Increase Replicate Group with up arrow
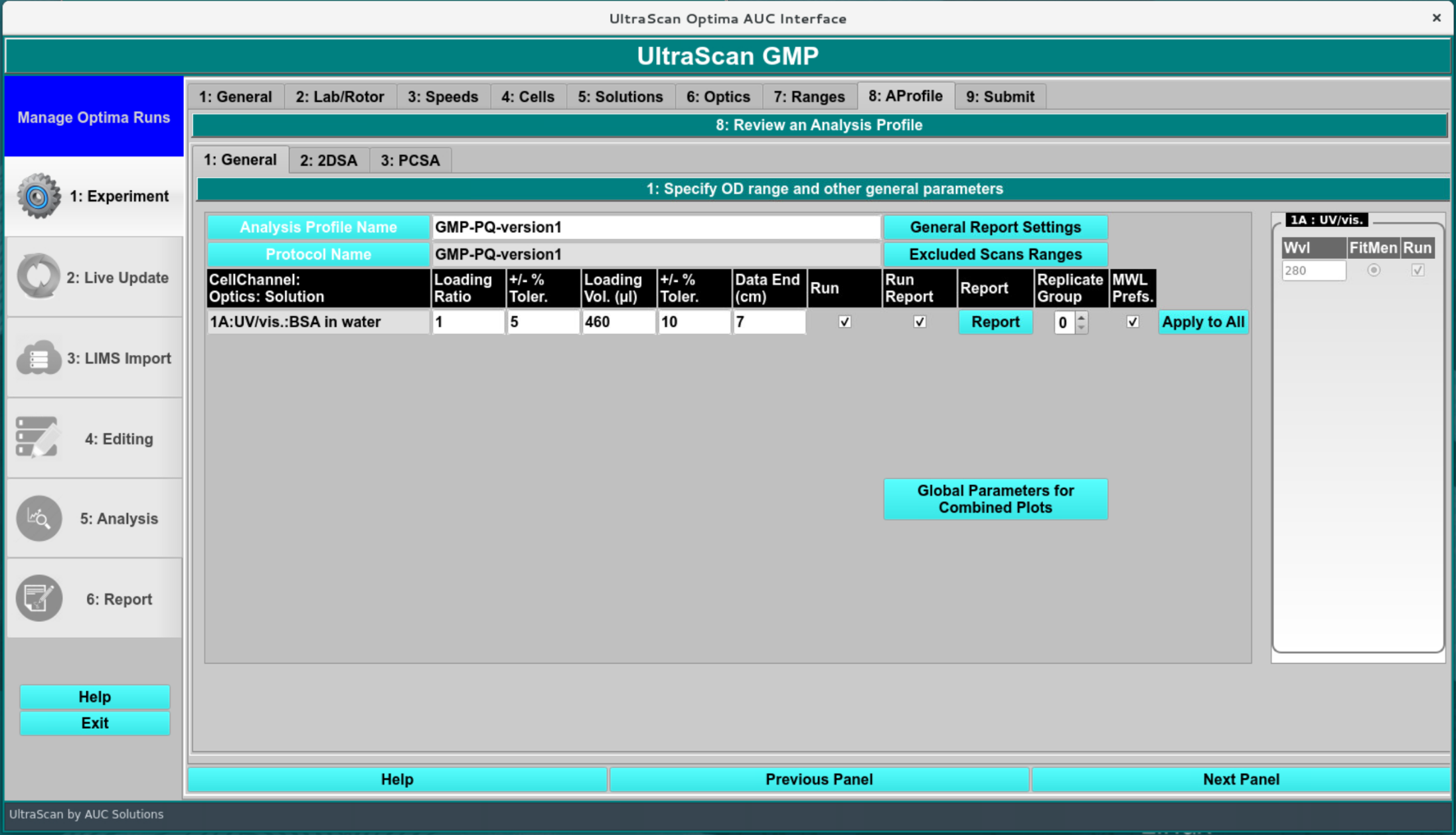 (x=1082, y=317)
